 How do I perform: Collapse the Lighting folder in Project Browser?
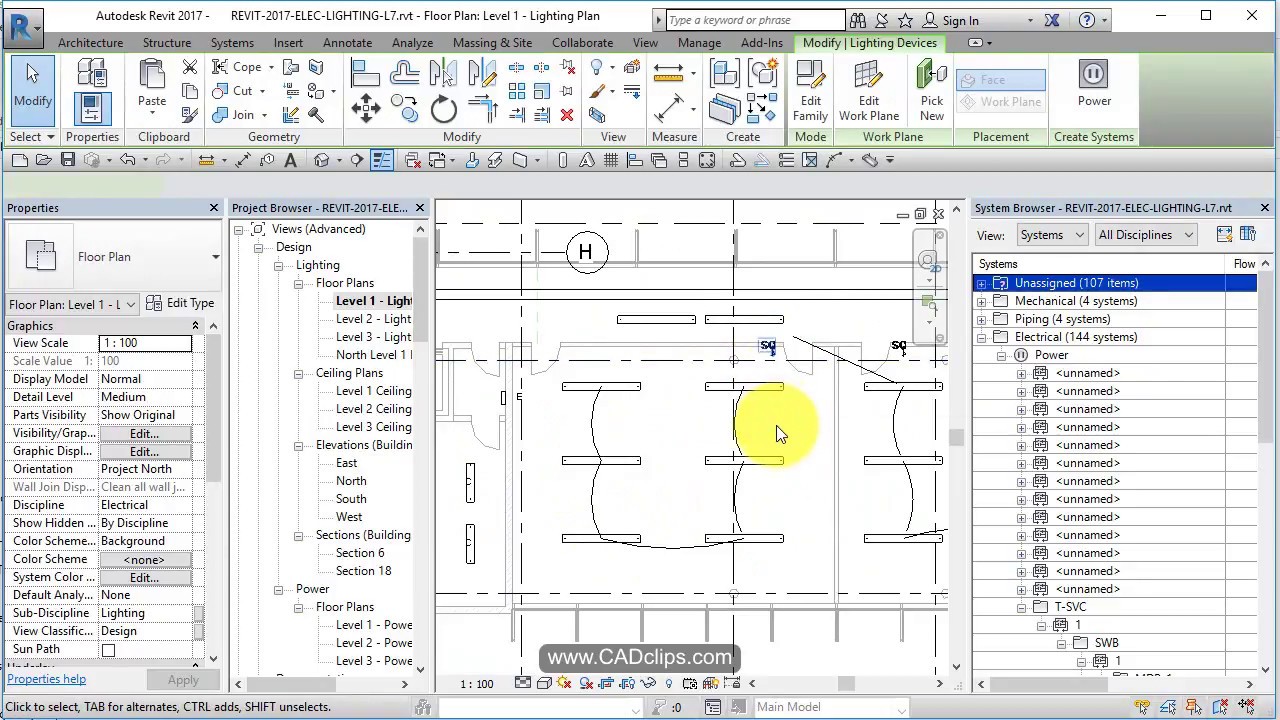[278, 265]
